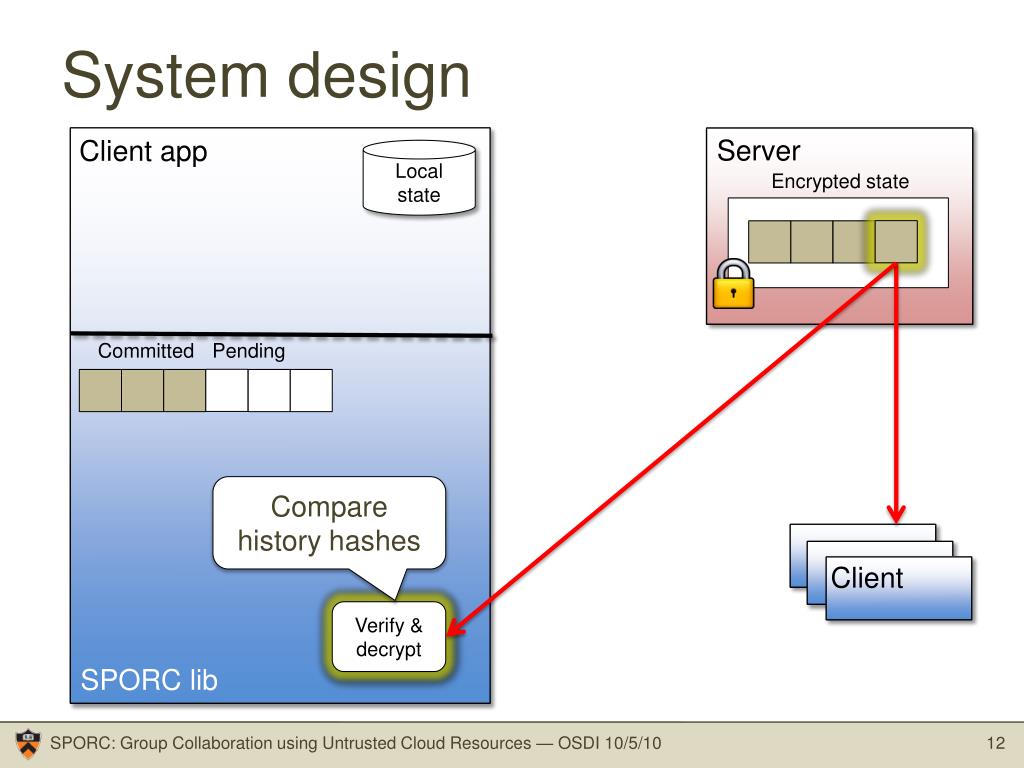The image size is (1024, 768).
Task: Click the highlighted block in Encrypted state
Action: 896,242
